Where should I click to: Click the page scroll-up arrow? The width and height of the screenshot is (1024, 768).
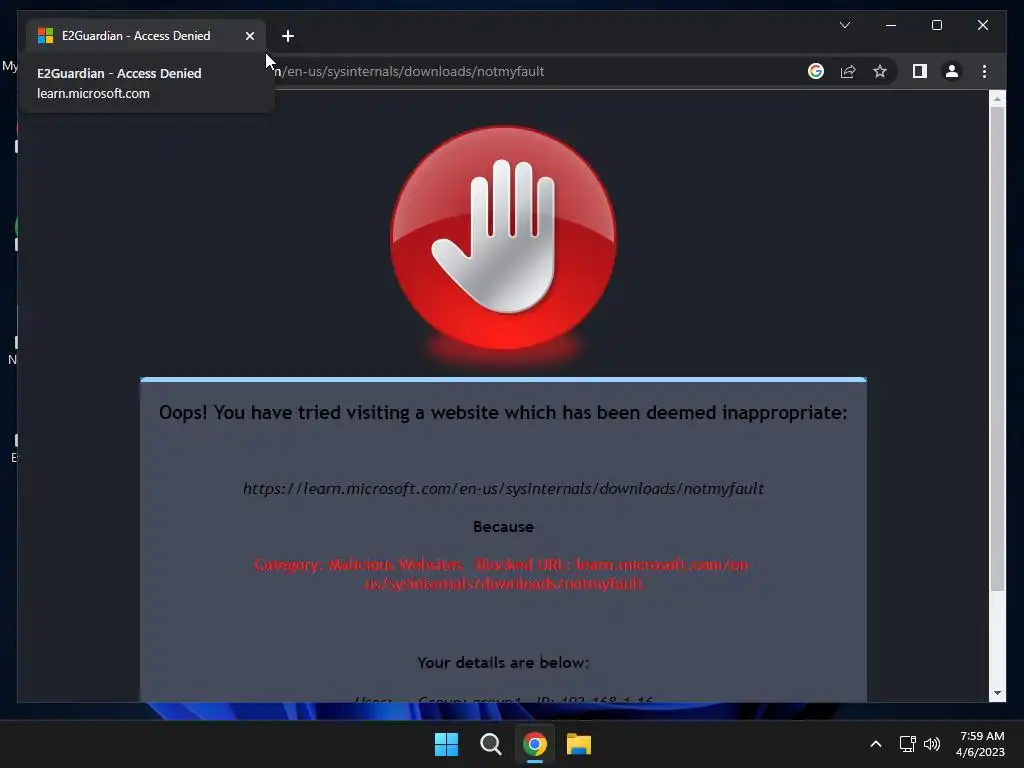coord(997,99)
